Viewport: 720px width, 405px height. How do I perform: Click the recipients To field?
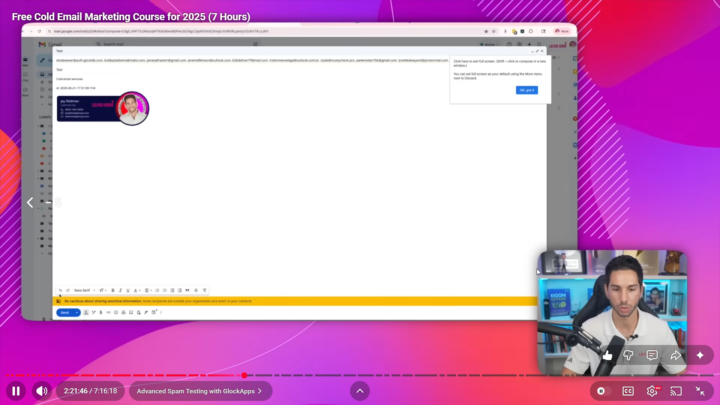[252, 61]
